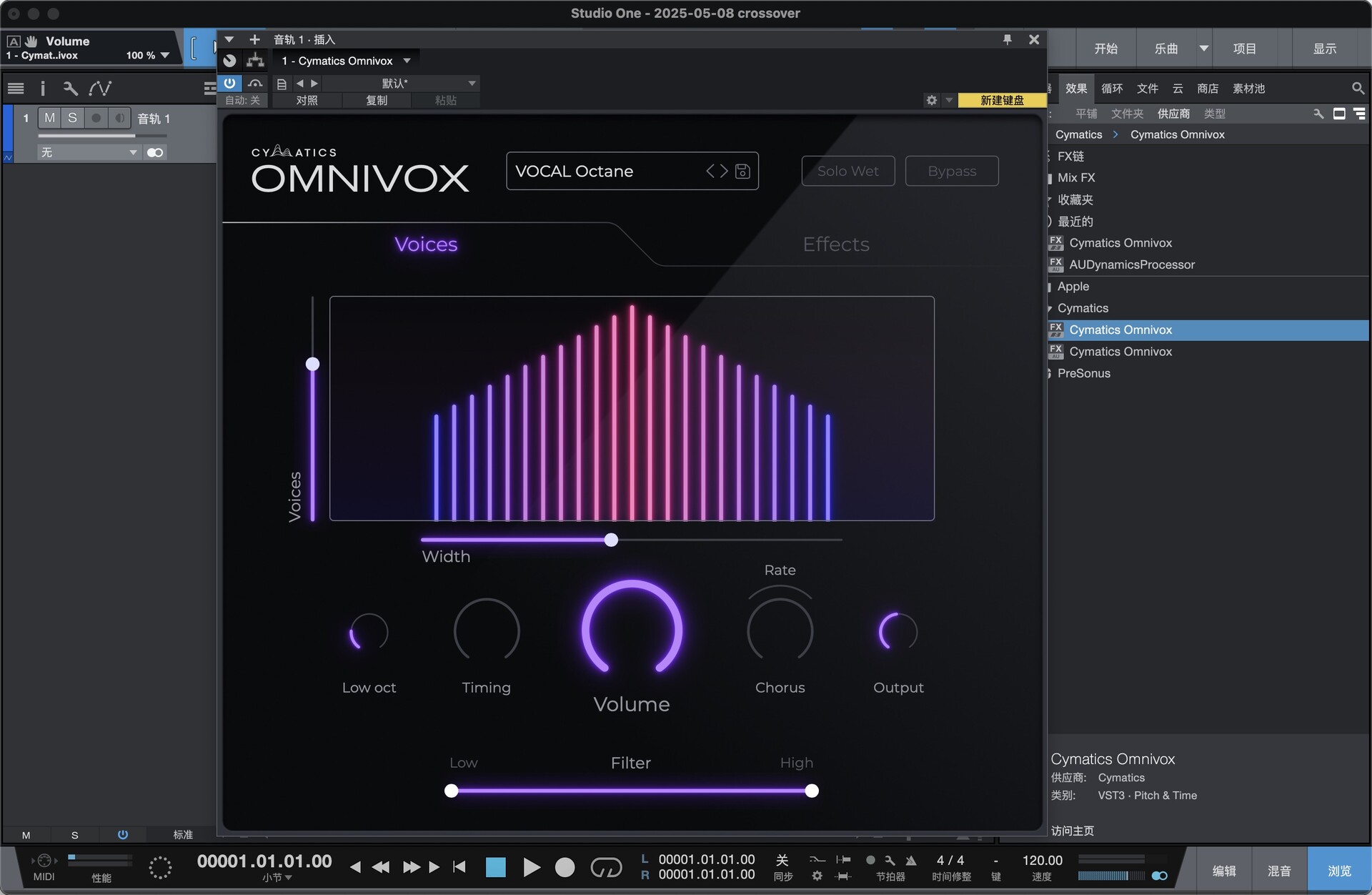The height and width of the screenshot is (895, 1372).
Task: Click search magnifier in browser
Action: tap(1358, 88)
